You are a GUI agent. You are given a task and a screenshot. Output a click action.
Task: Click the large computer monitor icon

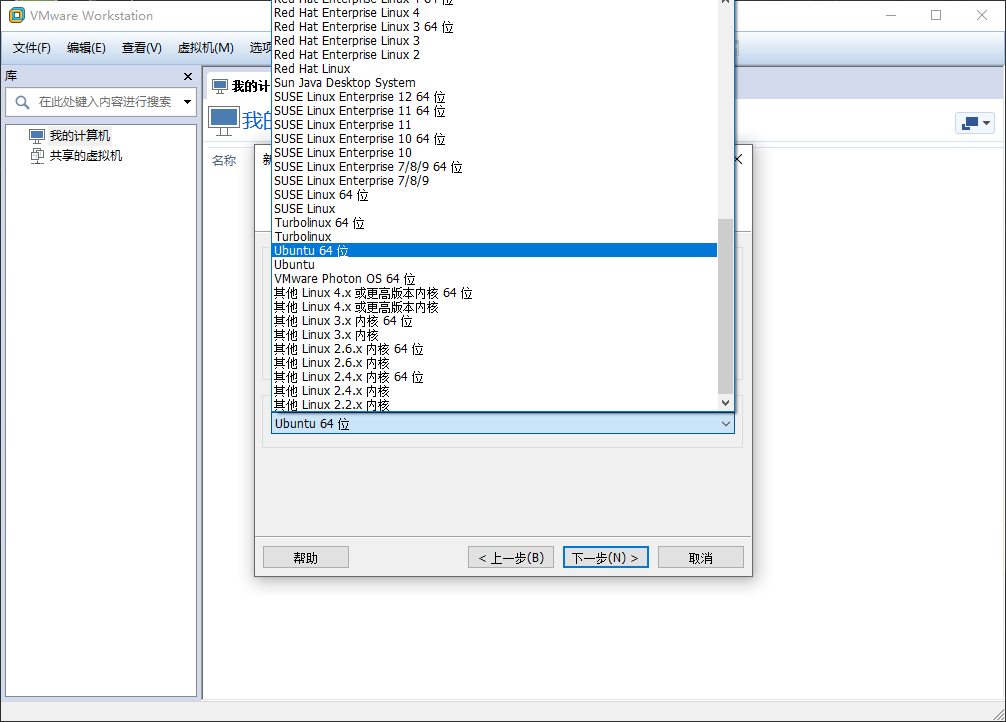tap(224, 121)
